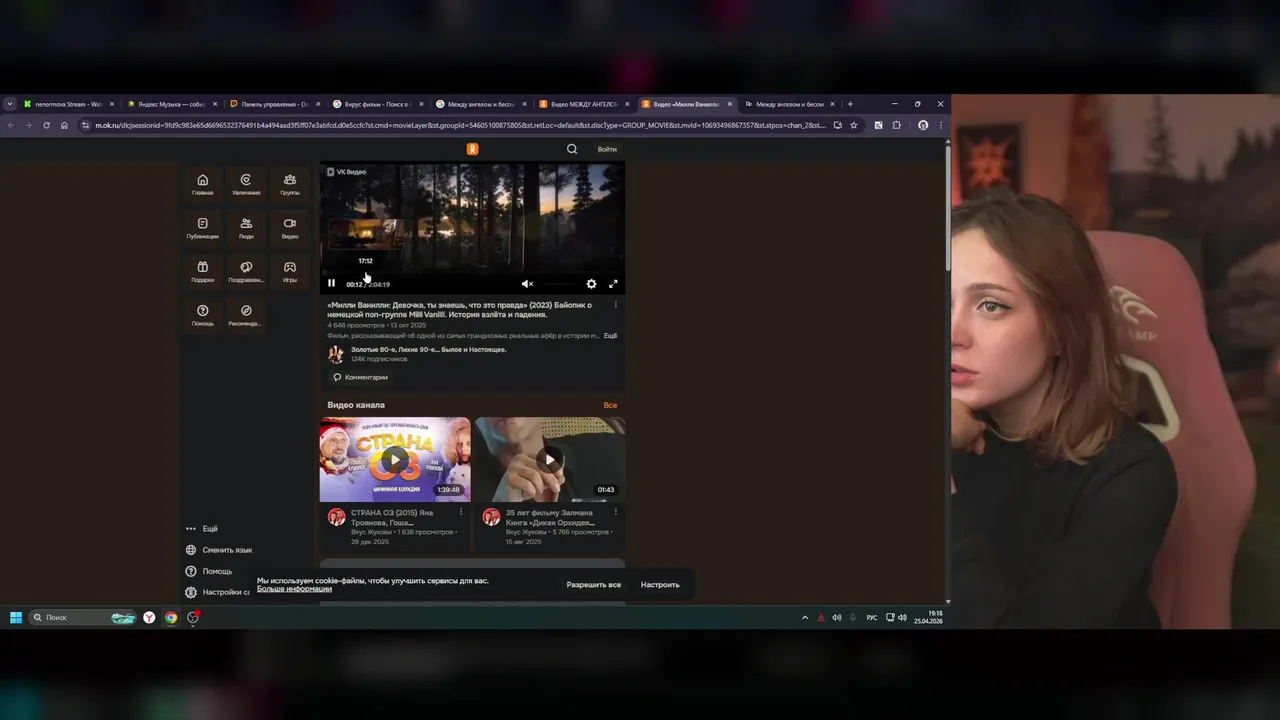Click Настроить cookies button
1280x720 pixels.
pos(660,585)
